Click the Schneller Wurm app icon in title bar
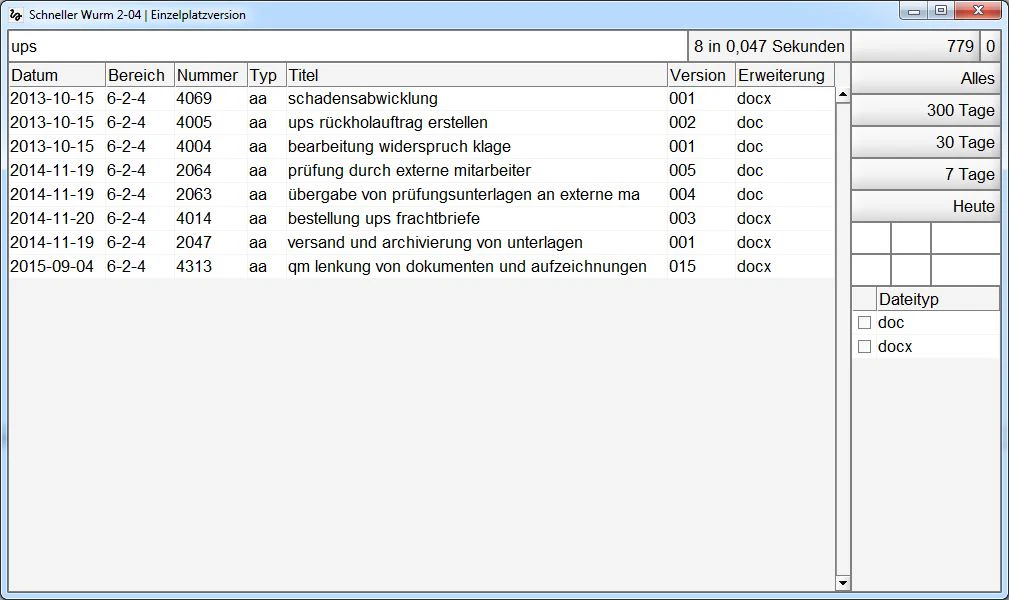1009x600 pixels. 15,15
